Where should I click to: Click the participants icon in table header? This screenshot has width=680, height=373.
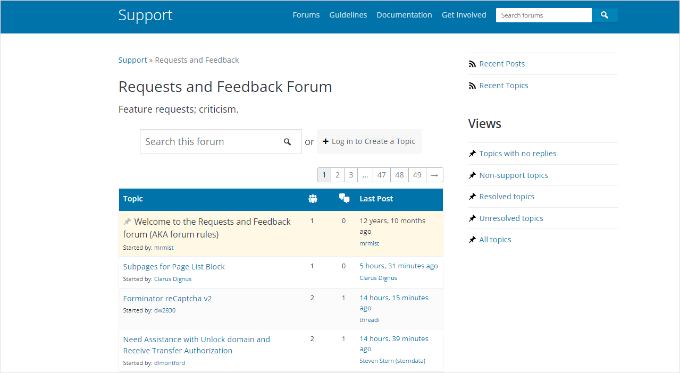[x=313, y=199]
